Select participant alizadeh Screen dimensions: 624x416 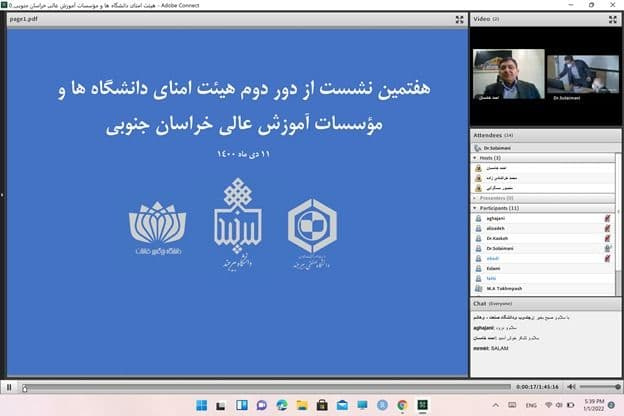543,229
